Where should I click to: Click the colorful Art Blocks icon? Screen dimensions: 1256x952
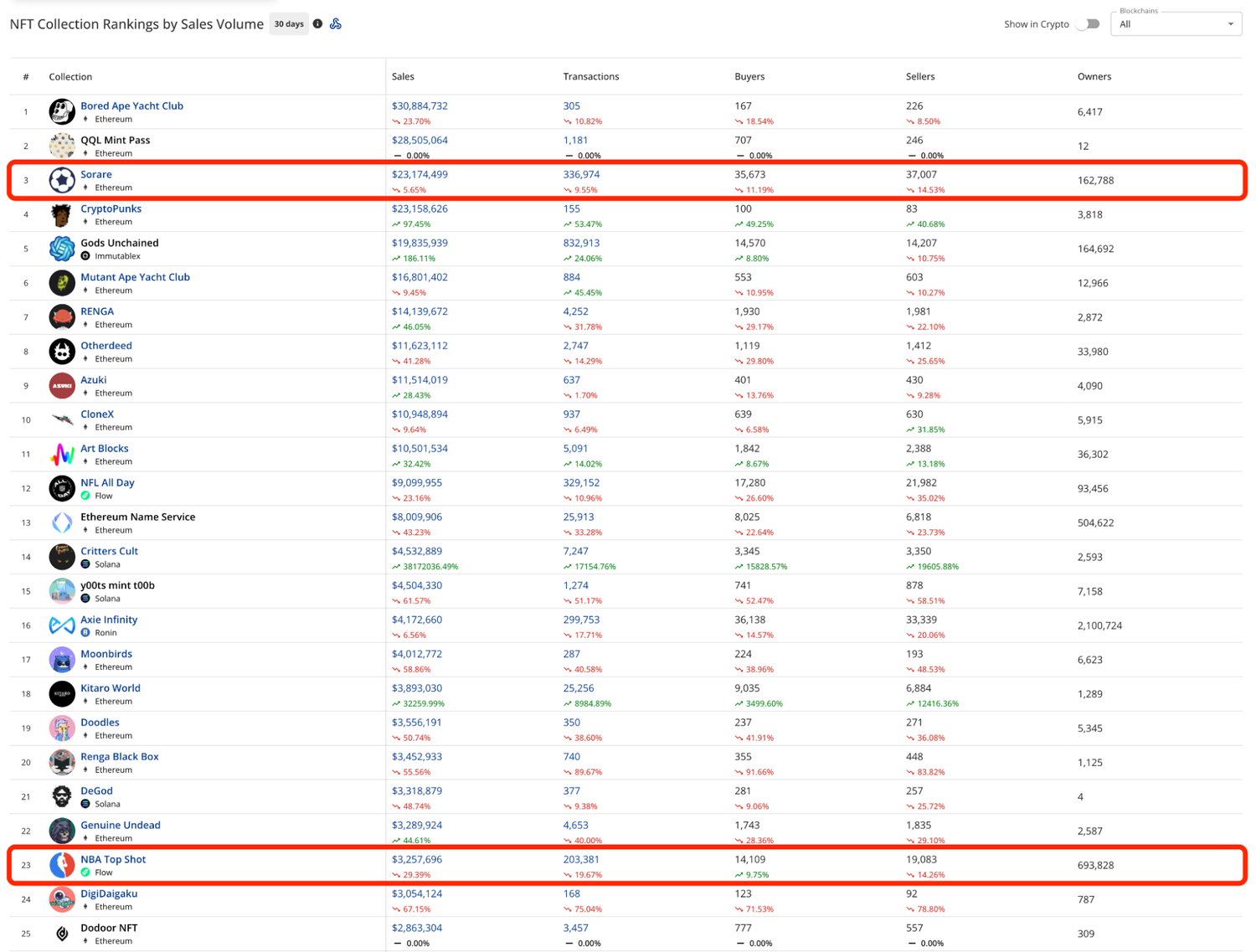62,455
